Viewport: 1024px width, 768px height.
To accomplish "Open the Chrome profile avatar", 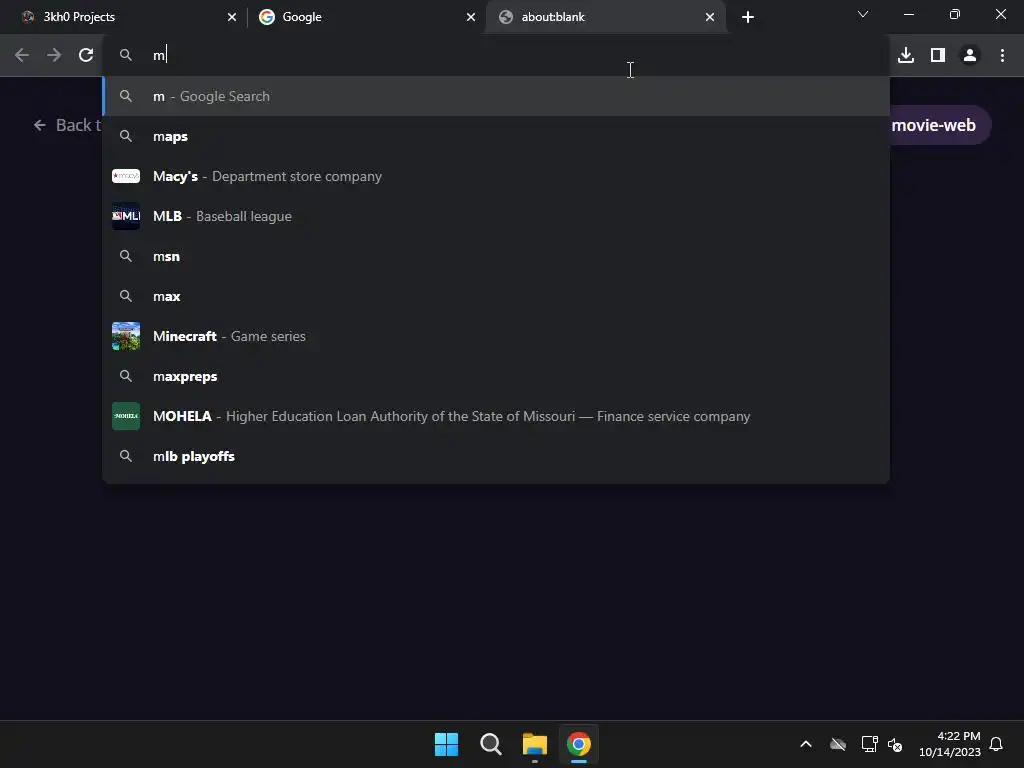I will click(970, 56).
